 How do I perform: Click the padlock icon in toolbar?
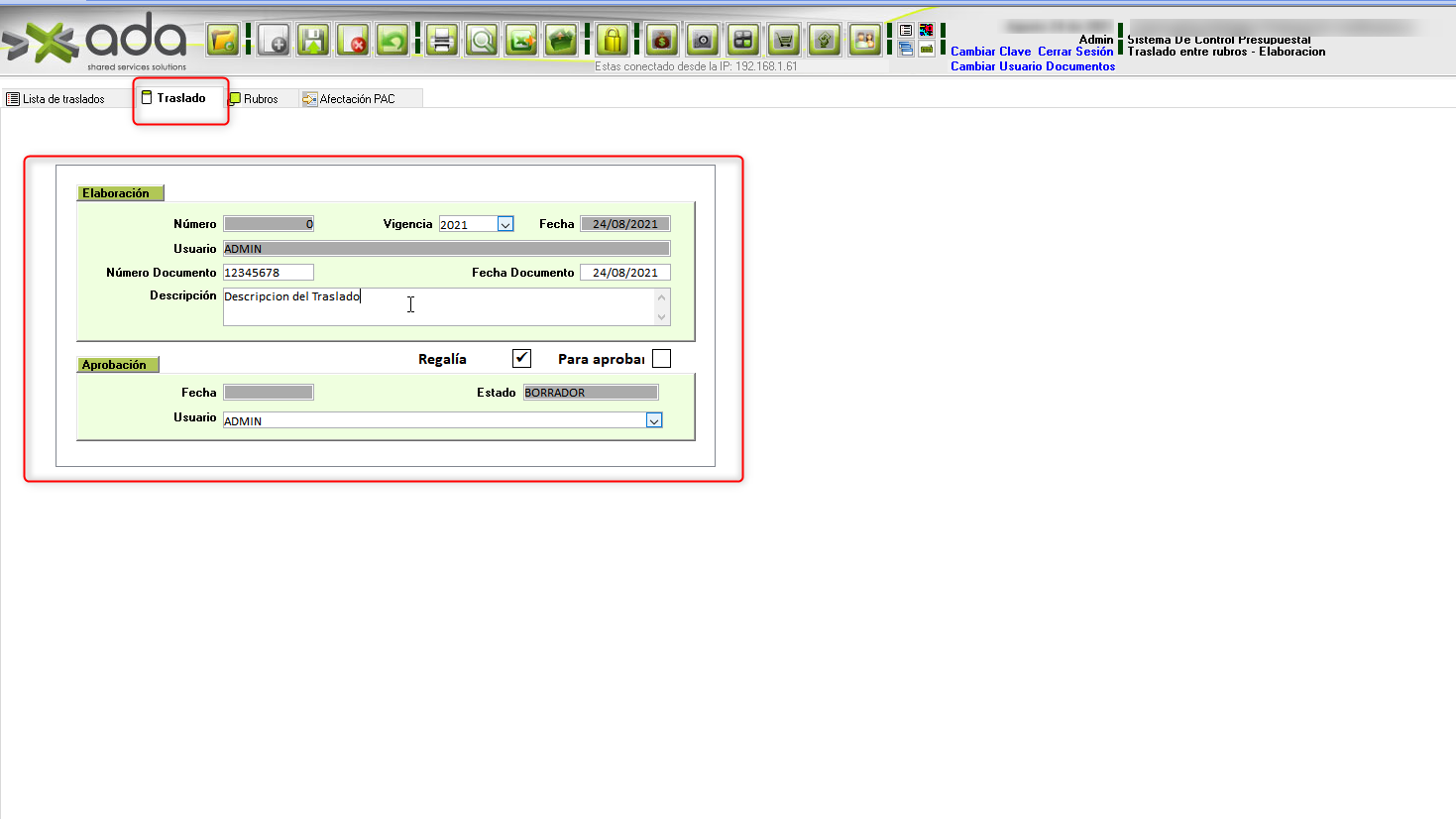click(x=613, y=41)
